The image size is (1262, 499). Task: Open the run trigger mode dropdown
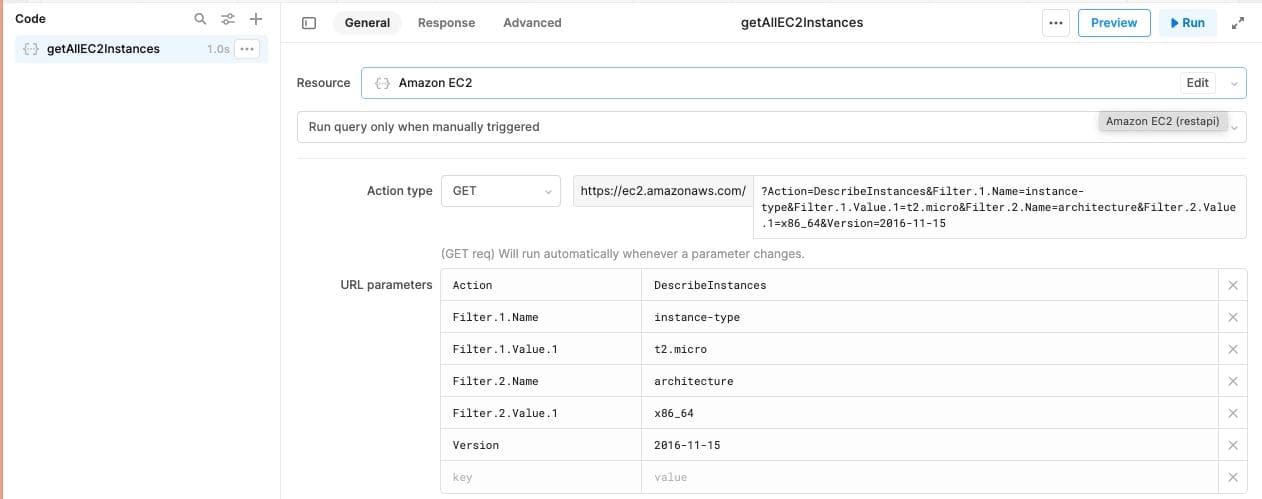click(1233, 128)
